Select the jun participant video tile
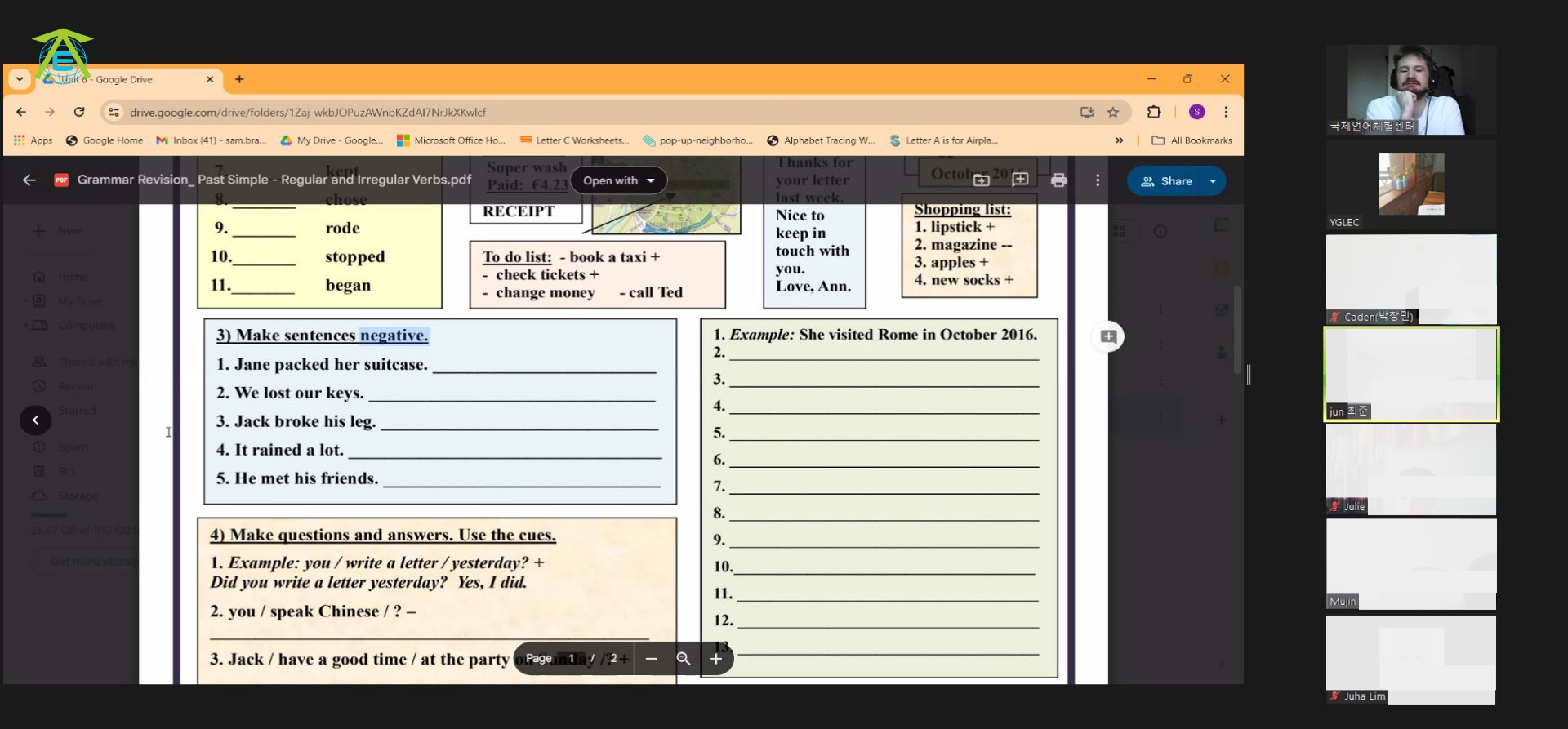Screen dimensions: 1568x729 pyautogui.click(x=1411, y=374)
